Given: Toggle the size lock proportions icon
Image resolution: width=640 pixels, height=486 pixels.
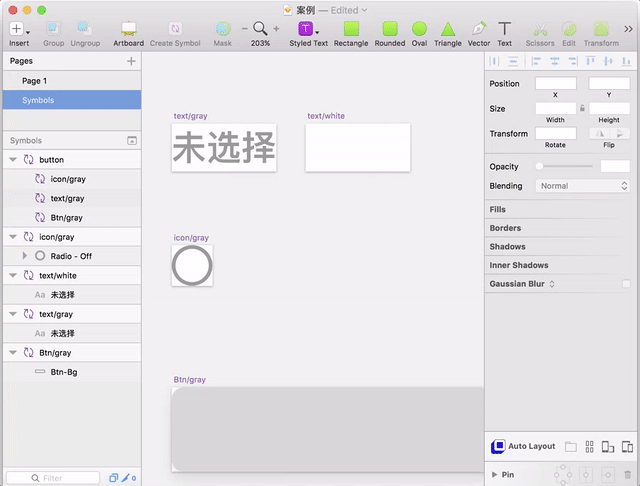Looking at the screenshot, I should click(x=582, y=108).
